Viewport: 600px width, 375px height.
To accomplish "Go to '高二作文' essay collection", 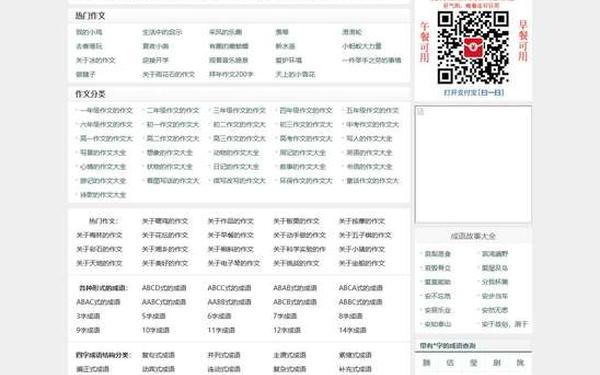I will (x=173, y=139).
